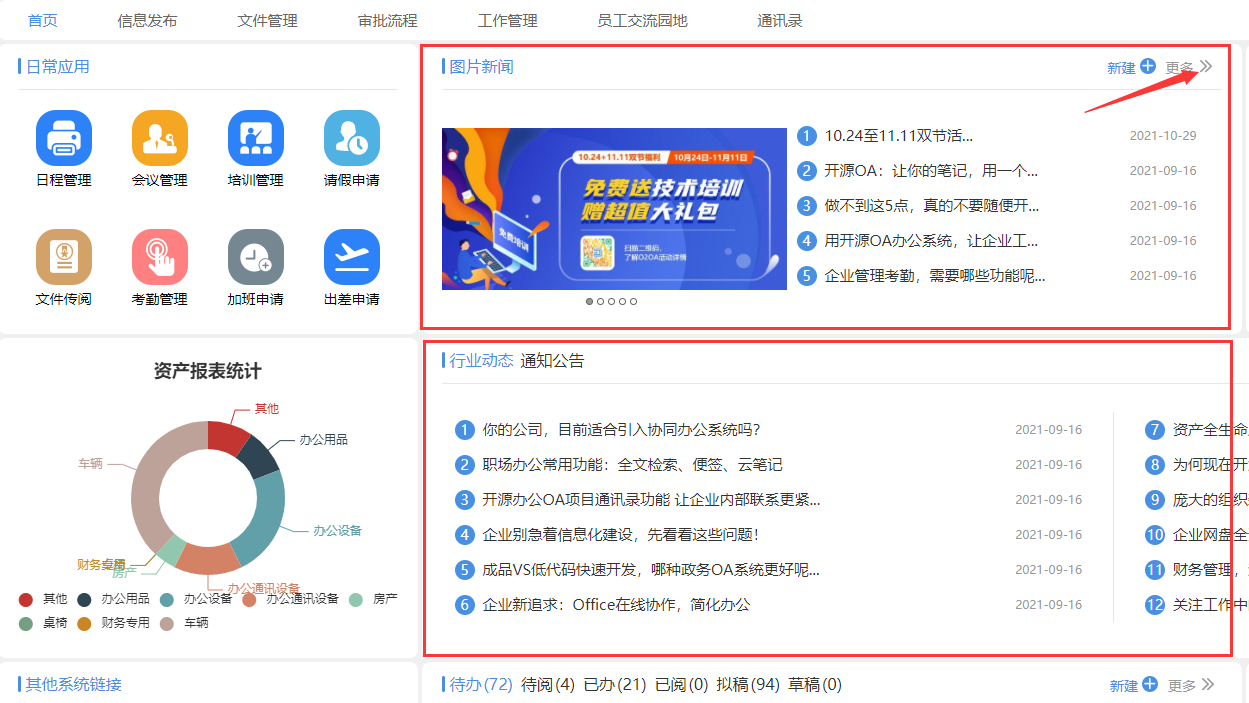Viewport: 1249px width, 703px height.
Task: Open the 审批流程 menu
Action: (387, 20)
